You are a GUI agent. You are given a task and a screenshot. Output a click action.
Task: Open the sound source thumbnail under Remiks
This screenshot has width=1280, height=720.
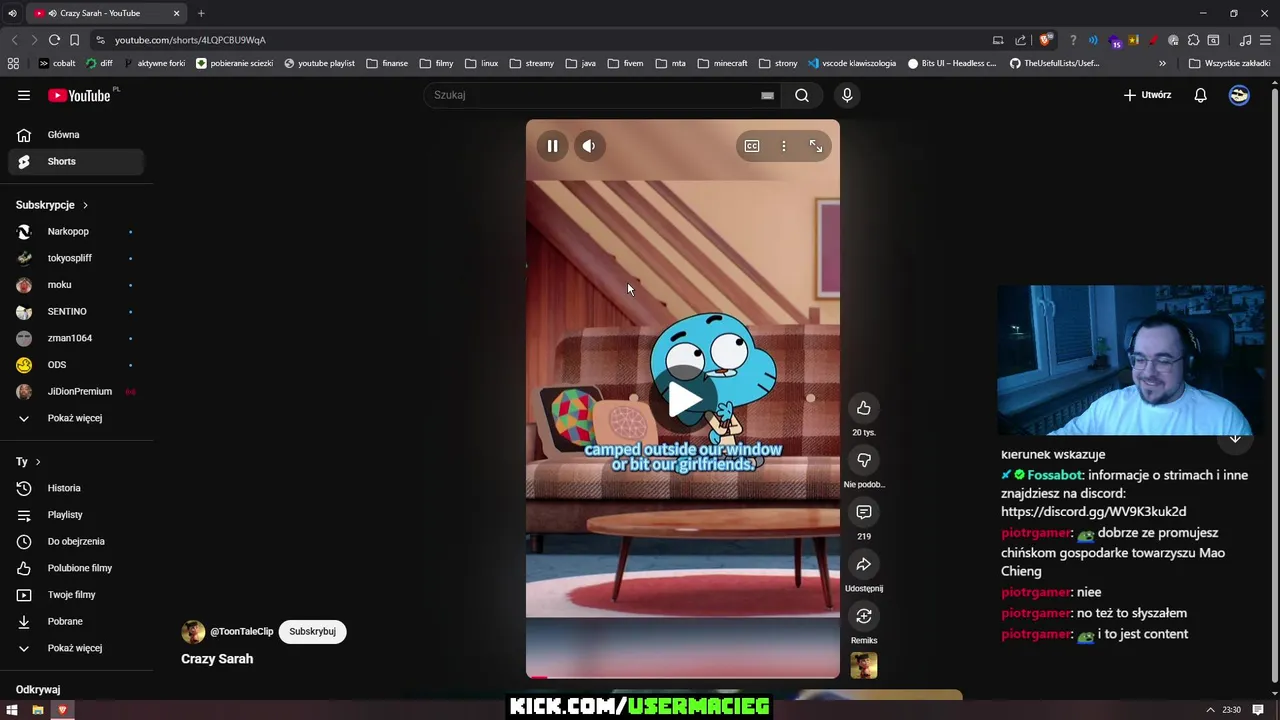click(x=864, y=665)
